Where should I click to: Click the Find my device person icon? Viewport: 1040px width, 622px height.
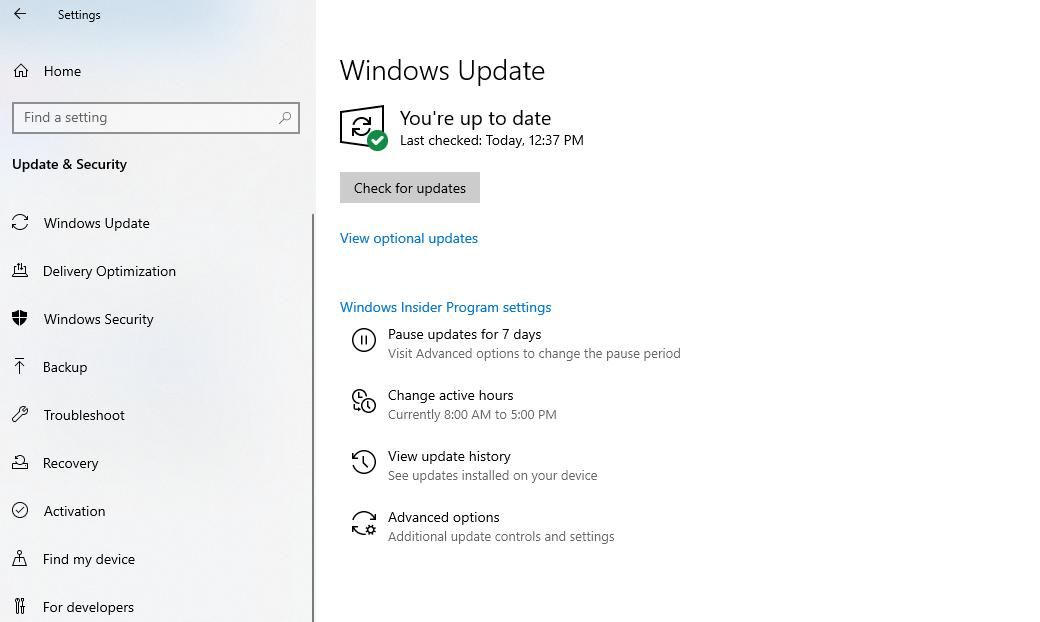tap(20, 558)
